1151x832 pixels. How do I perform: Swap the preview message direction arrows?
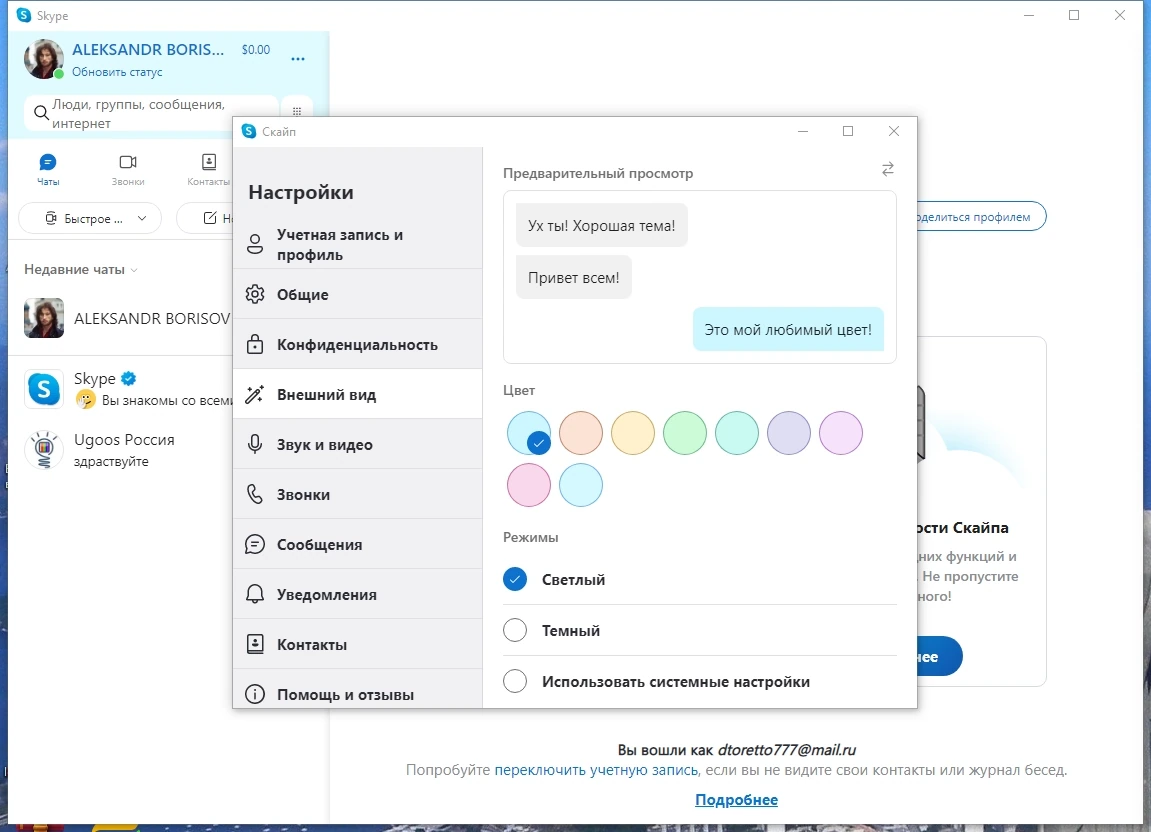(887, 170)
